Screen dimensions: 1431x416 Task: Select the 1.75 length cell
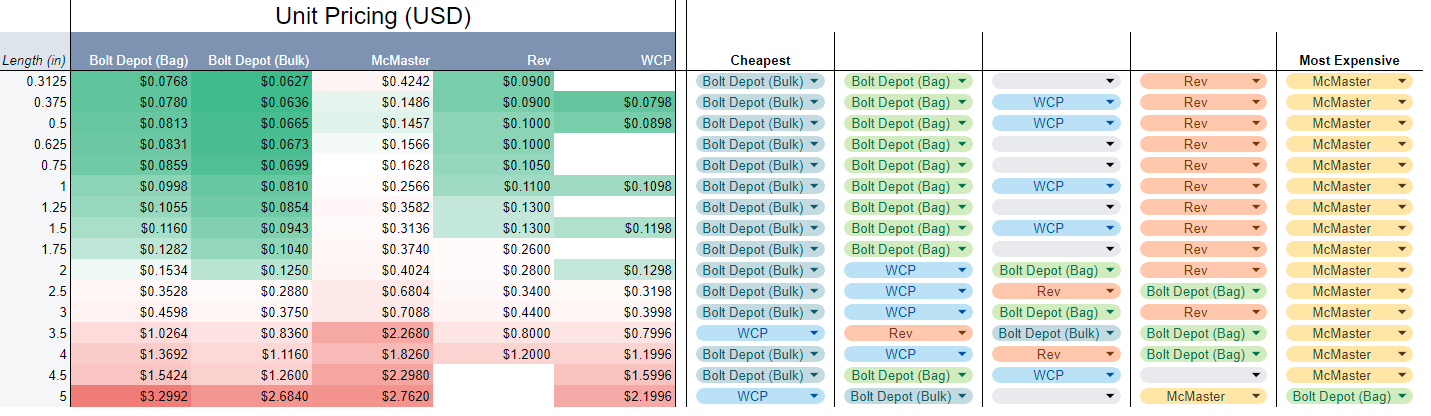[35, 249]
